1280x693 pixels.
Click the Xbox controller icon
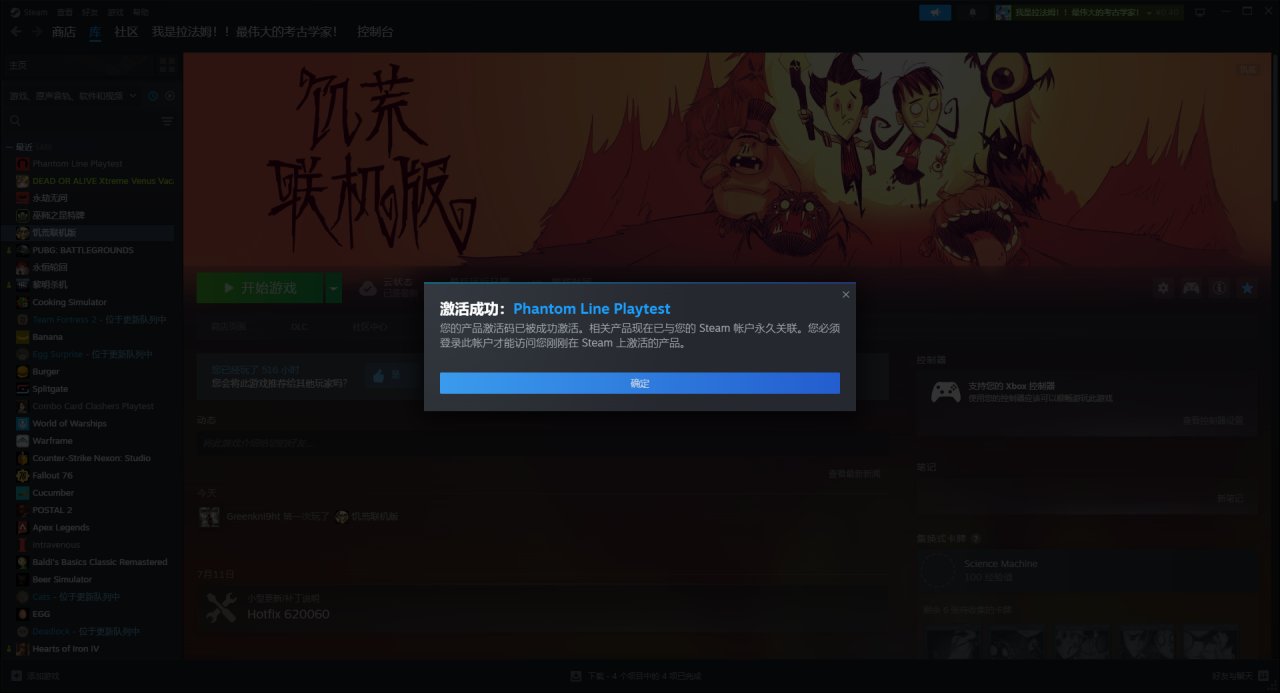945,392
